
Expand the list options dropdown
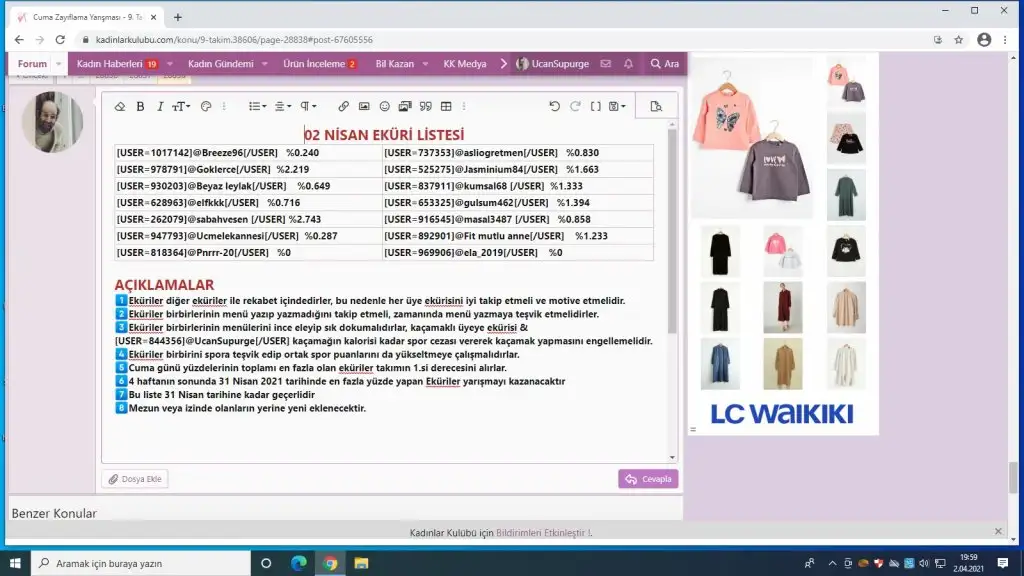pyautogui.click(x=257, y=106)
